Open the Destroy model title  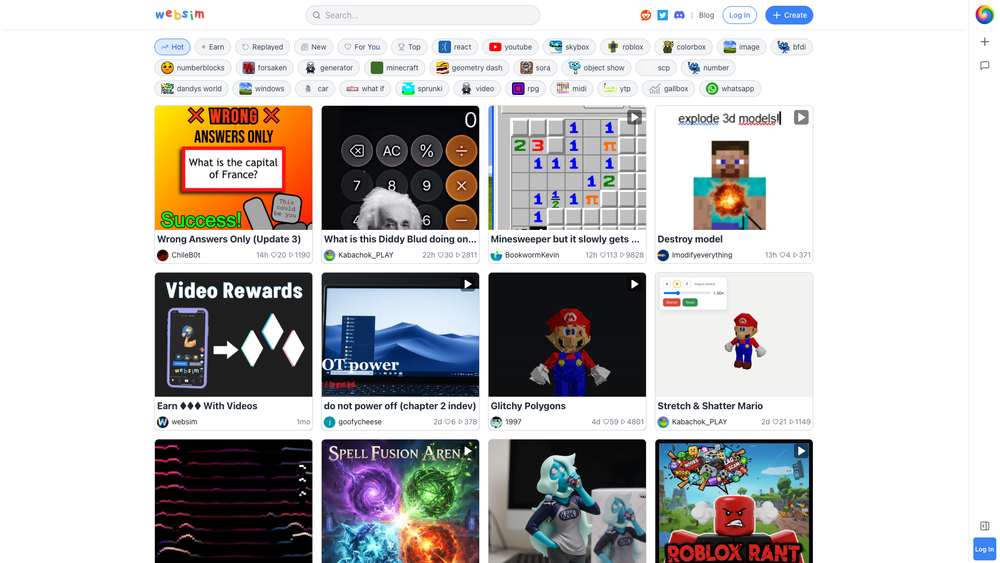click(x=690, y=239)
